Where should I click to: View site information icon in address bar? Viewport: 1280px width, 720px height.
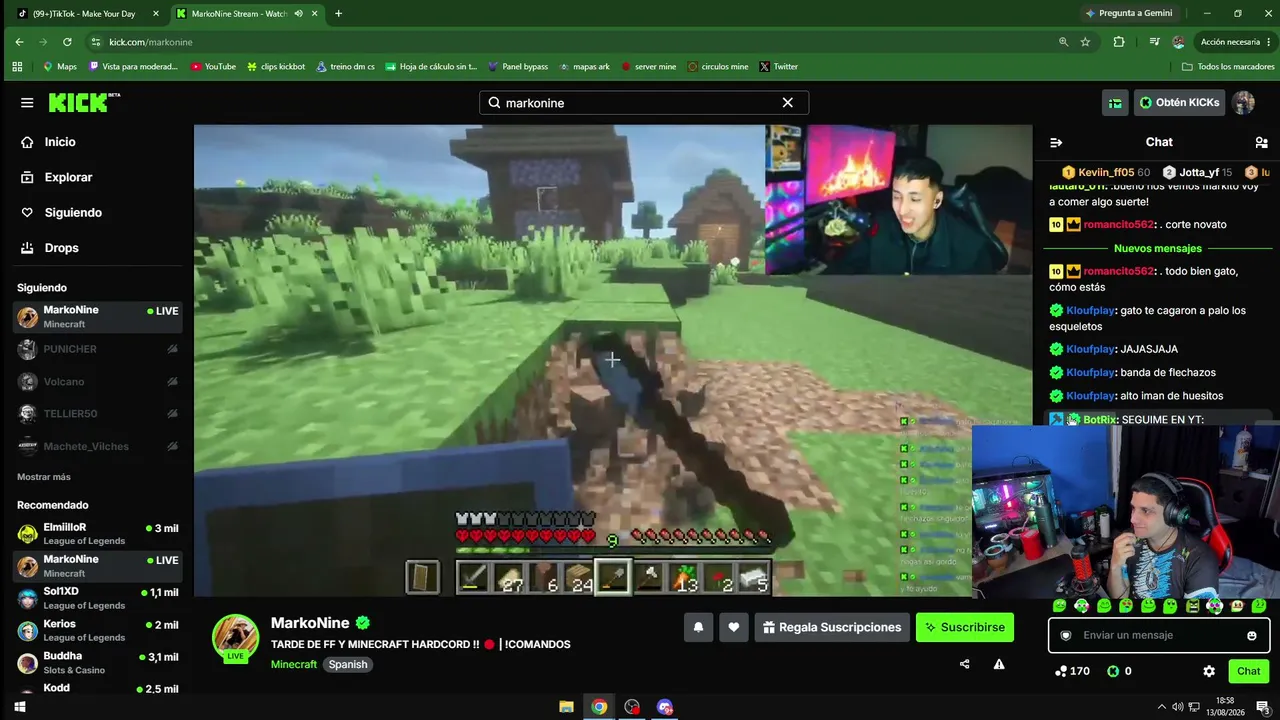[96, 42]
